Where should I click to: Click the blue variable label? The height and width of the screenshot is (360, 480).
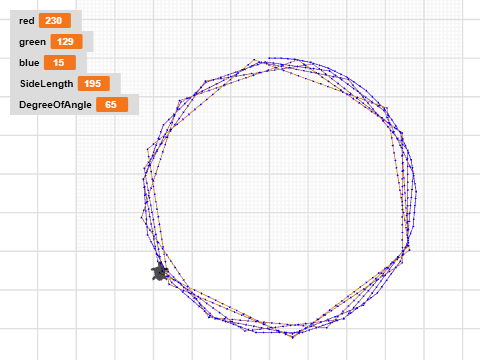point(29,63)
